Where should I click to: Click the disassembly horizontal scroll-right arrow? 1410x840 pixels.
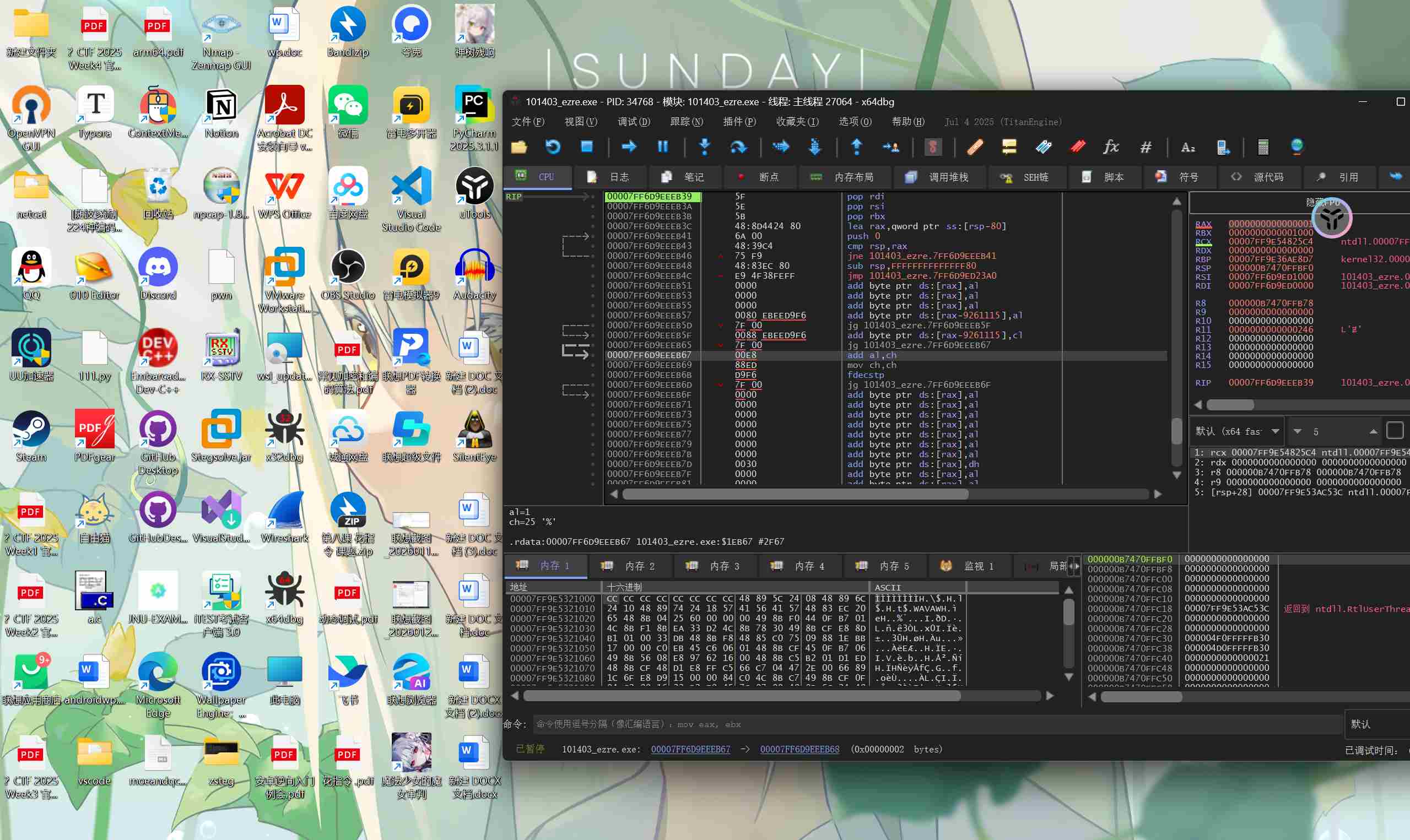[x=1158, y=494]
